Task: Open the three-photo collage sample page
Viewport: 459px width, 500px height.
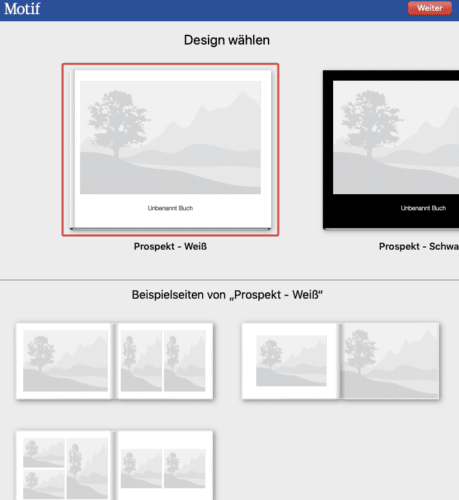Action: 65,465
